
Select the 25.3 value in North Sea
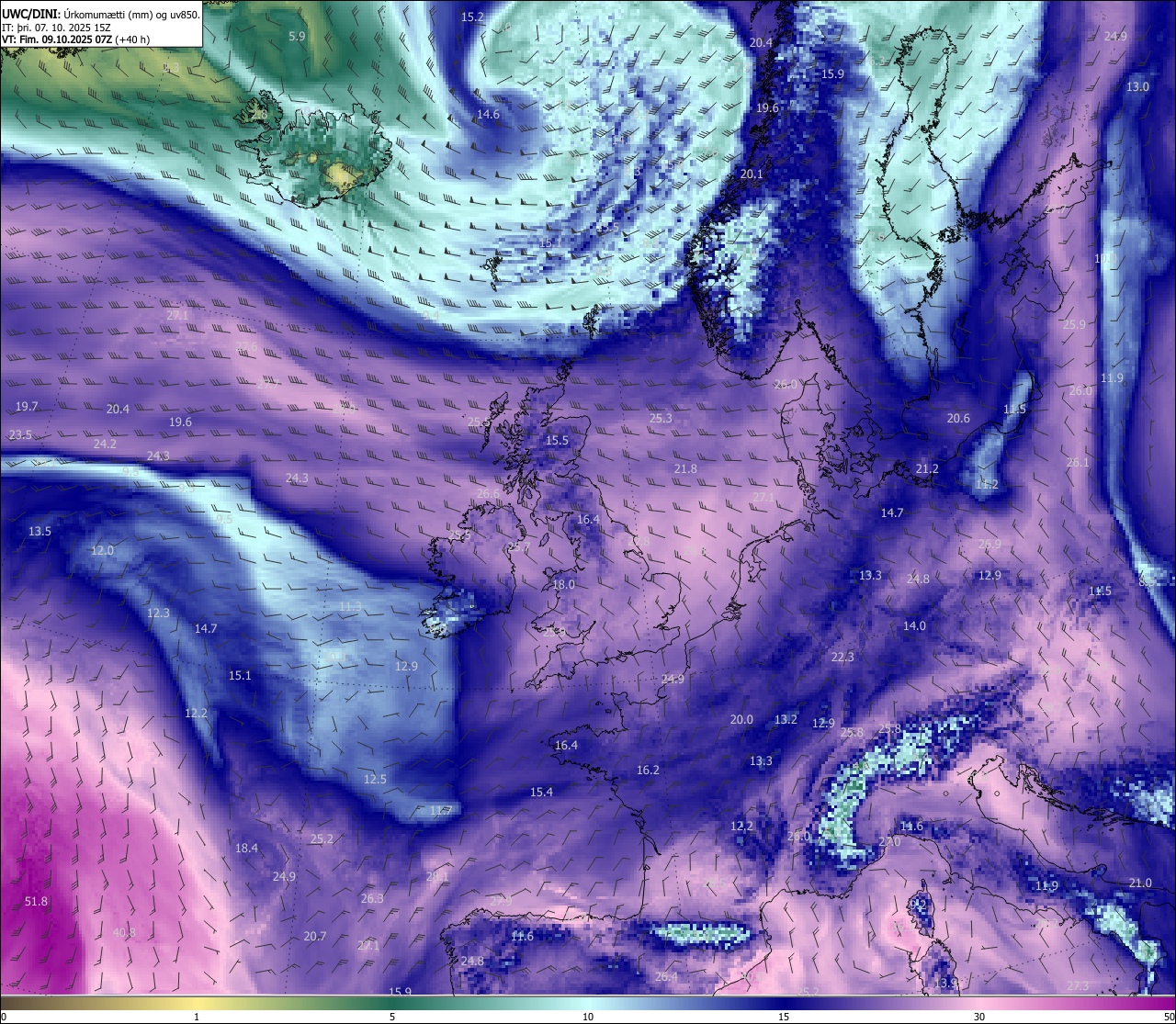[661, 419]
